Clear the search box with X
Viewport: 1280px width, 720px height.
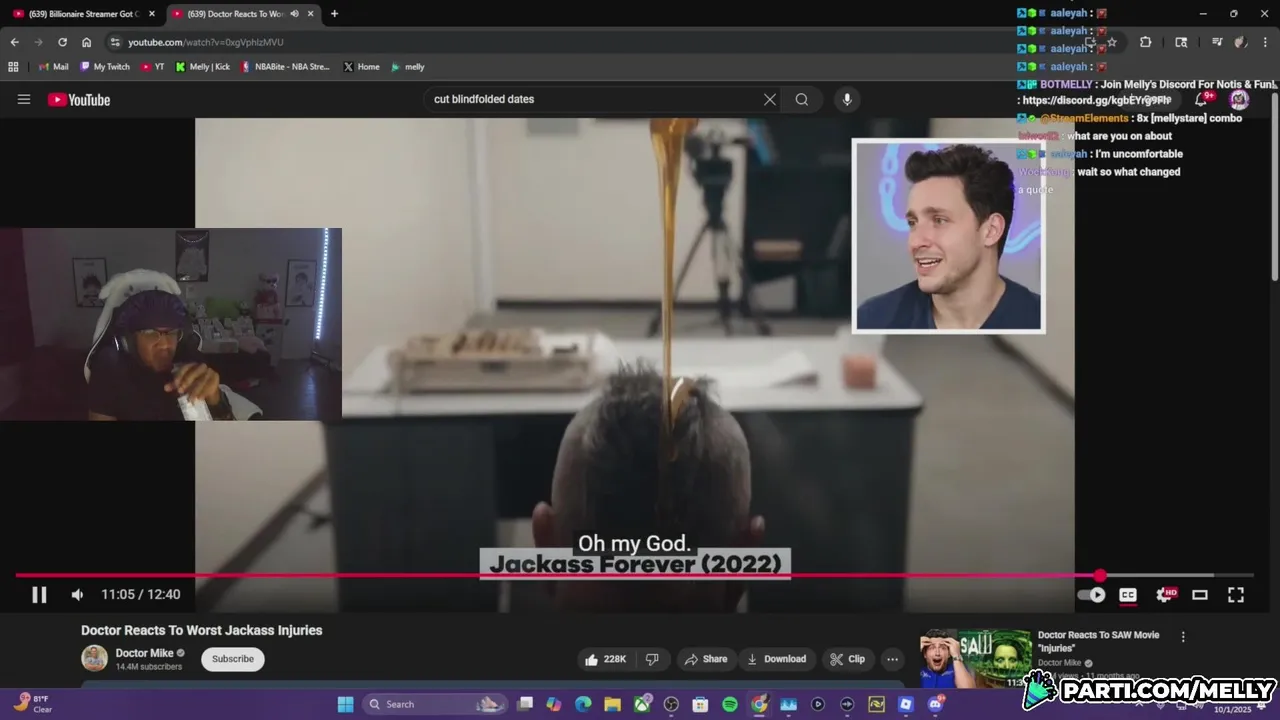(x=770, y=99)
